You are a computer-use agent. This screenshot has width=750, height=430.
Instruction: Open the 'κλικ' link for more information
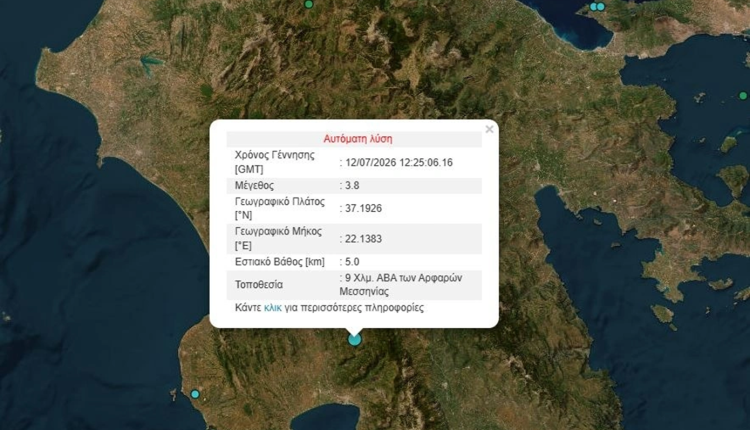pyautogui.click(x=273, y=308)
